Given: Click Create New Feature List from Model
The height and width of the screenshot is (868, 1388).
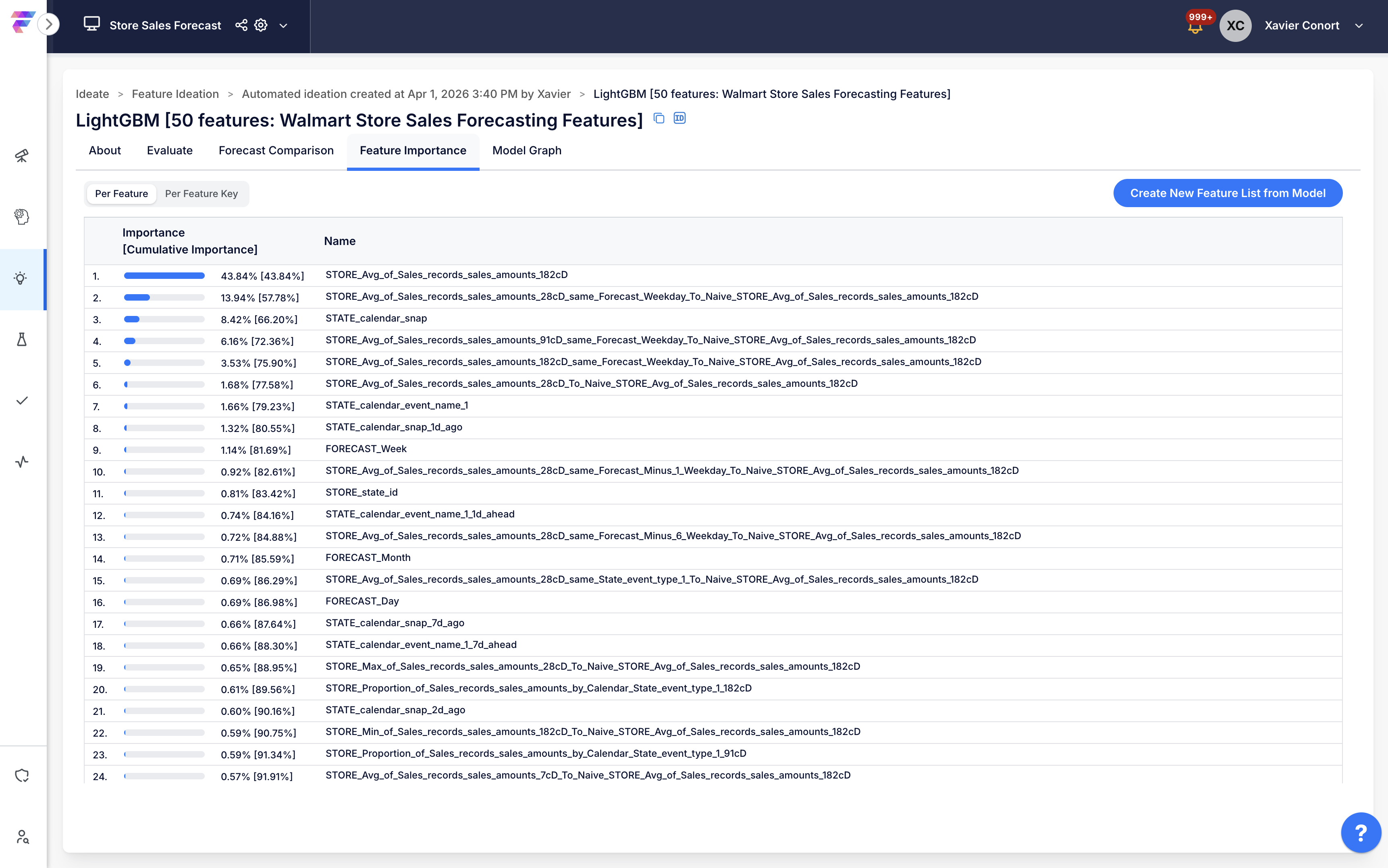Looking at the screenshot, I should coord(1227,193).
